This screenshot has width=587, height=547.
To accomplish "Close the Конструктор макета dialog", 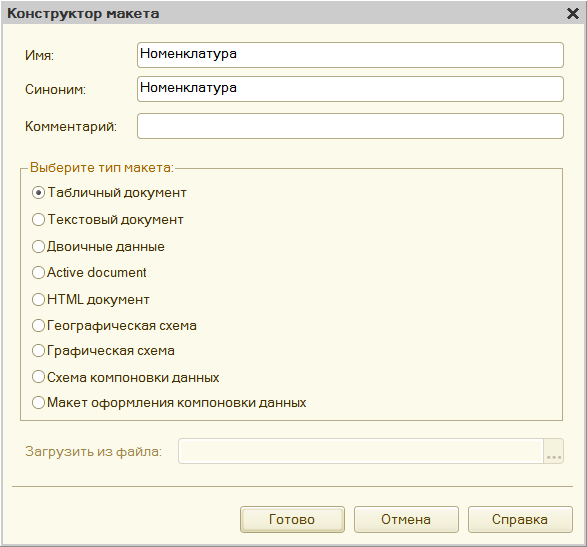I will [572, 14].
